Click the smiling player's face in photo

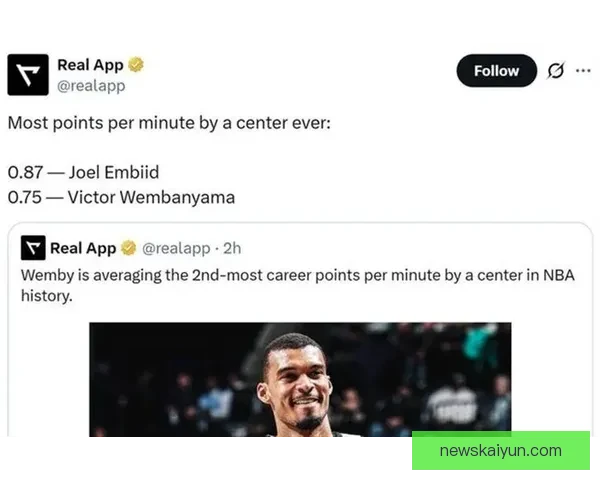[x=296, y=385]
